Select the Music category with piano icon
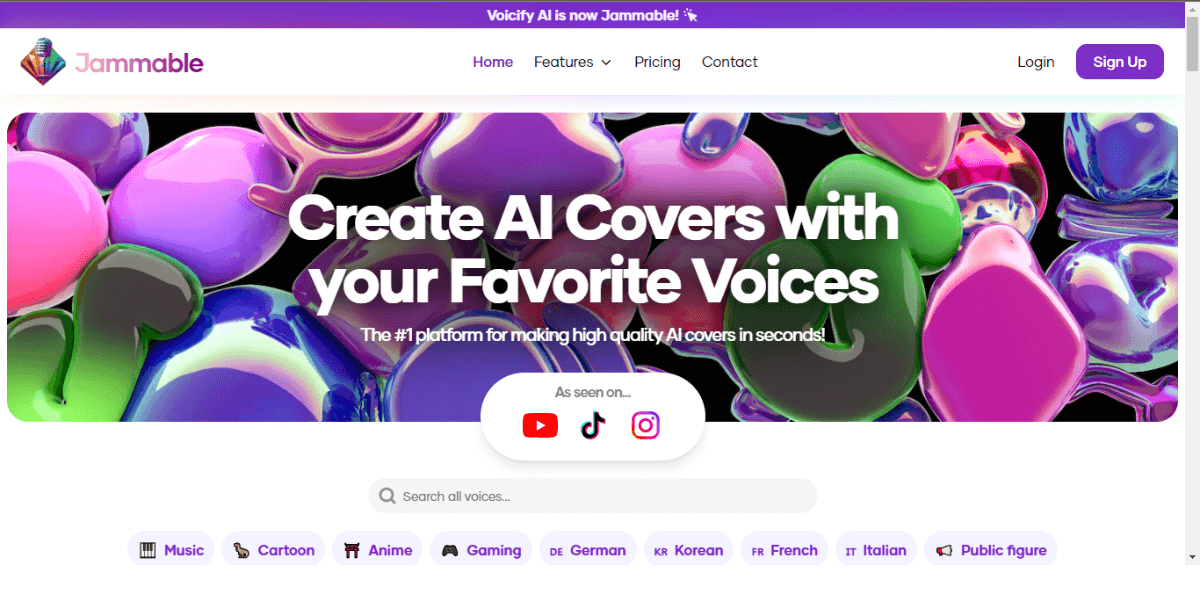This screenshot has width=1200, height=598. tap(171, 550)
